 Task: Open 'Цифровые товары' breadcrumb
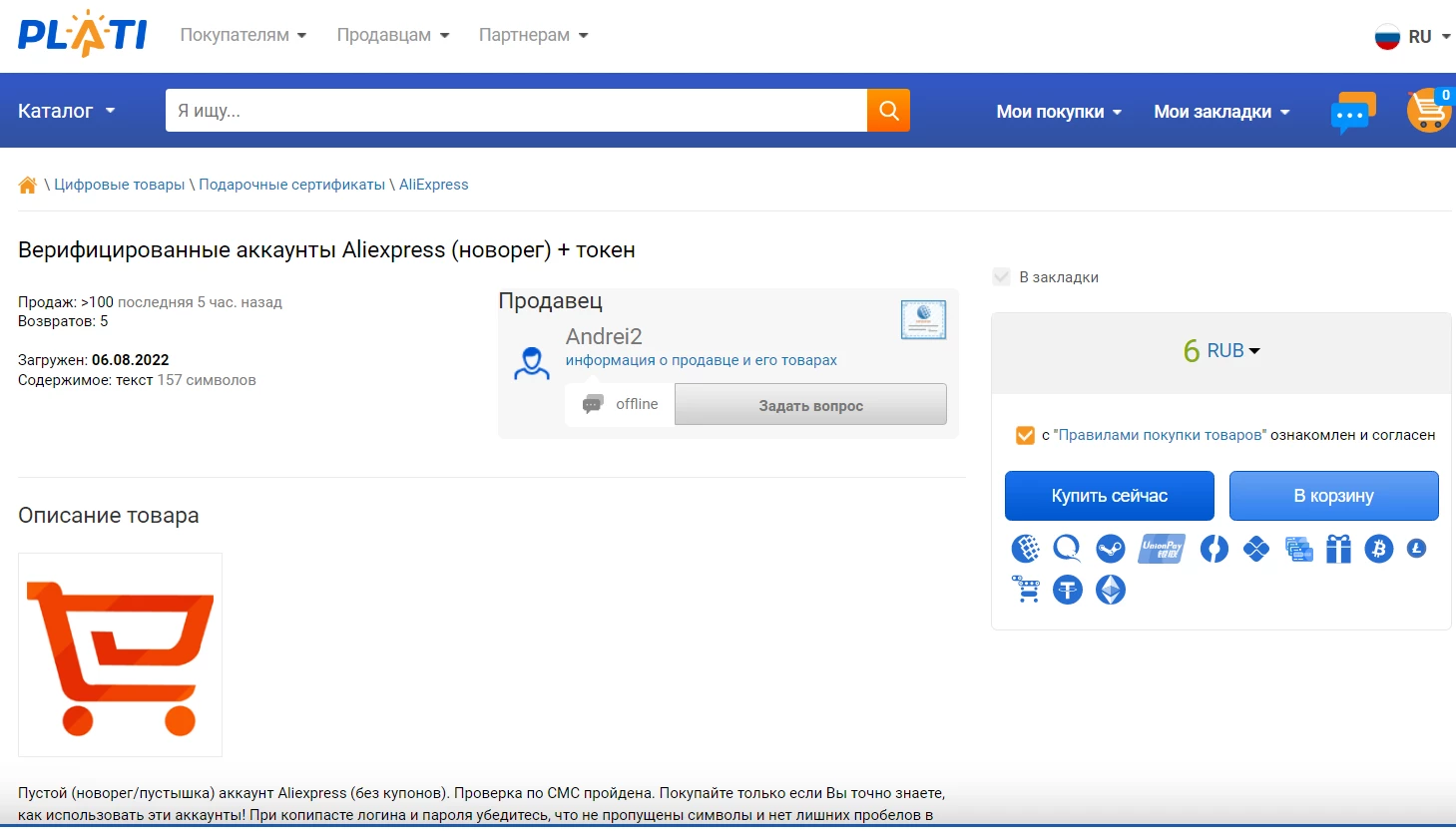[120, 185]
